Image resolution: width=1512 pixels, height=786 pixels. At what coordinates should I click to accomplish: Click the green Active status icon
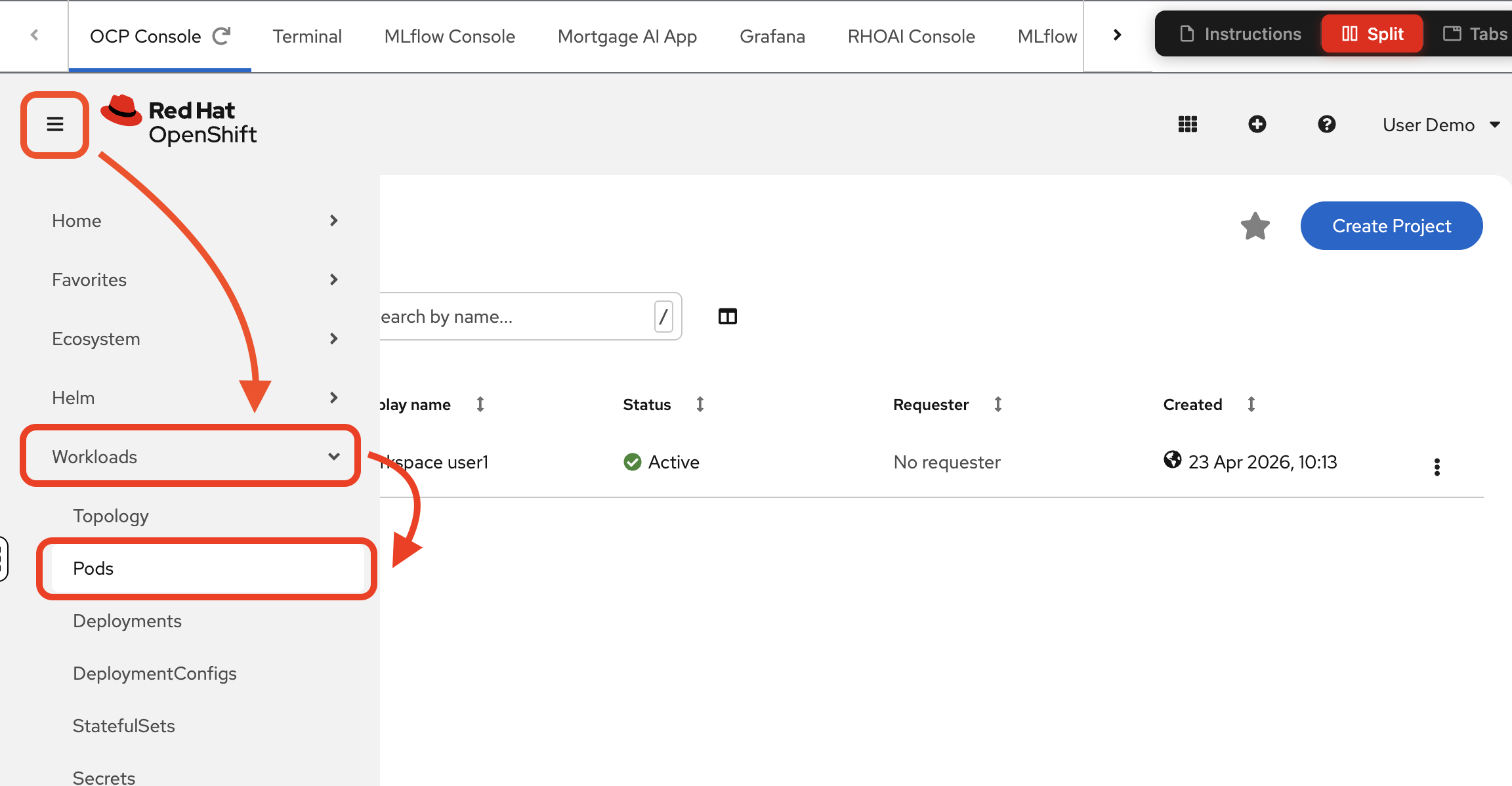coord(633,463)
